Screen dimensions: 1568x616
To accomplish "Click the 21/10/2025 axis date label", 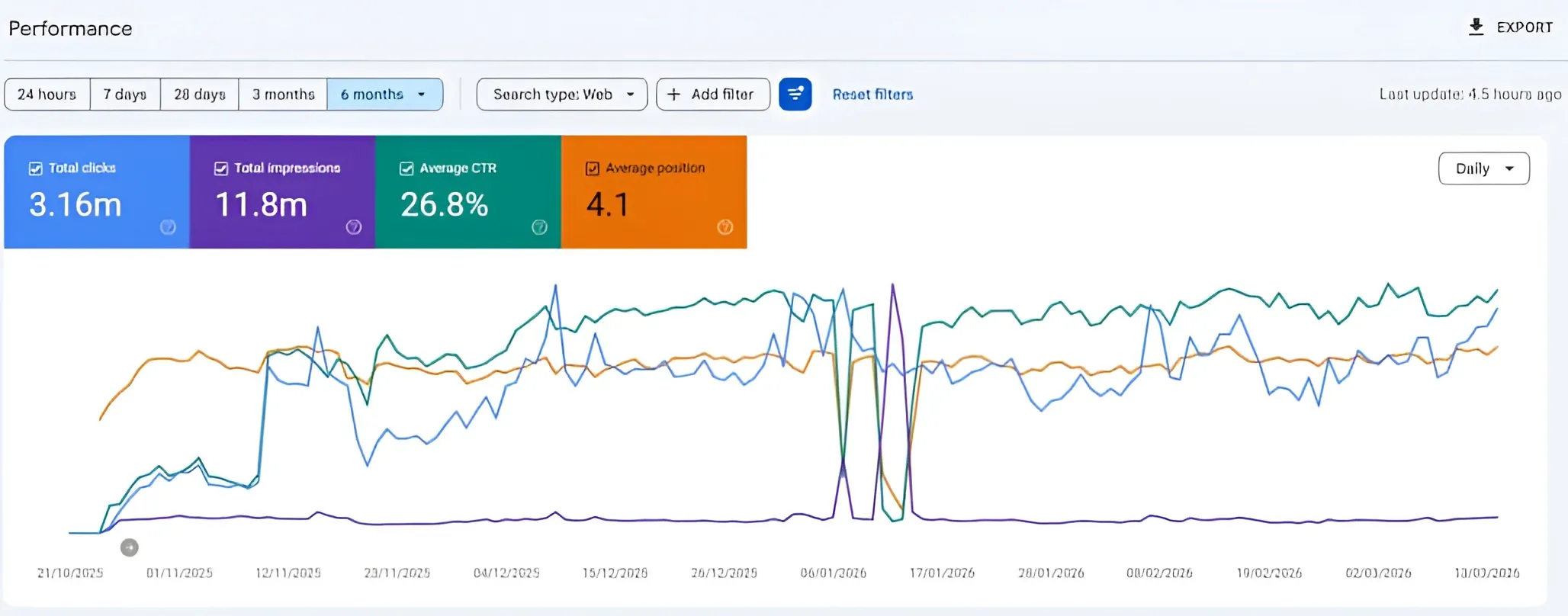I will click(x=70, y=573).
